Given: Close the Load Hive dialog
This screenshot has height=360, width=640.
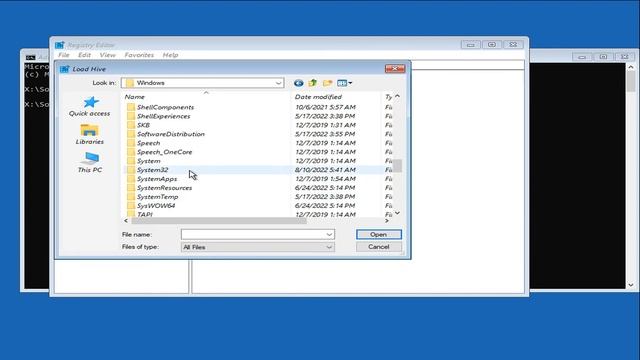Looking at the screenshot, I should click(395, 69).
